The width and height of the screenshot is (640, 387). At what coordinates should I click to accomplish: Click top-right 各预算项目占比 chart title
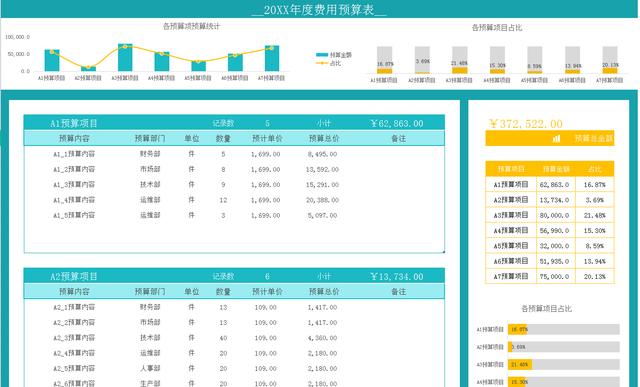click(x=497, y=28)
